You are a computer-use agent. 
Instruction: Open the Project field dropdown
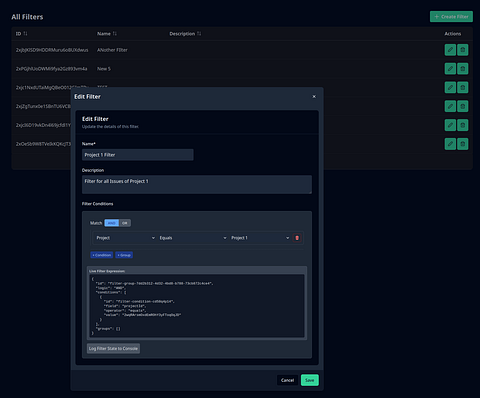click(125, 238)
